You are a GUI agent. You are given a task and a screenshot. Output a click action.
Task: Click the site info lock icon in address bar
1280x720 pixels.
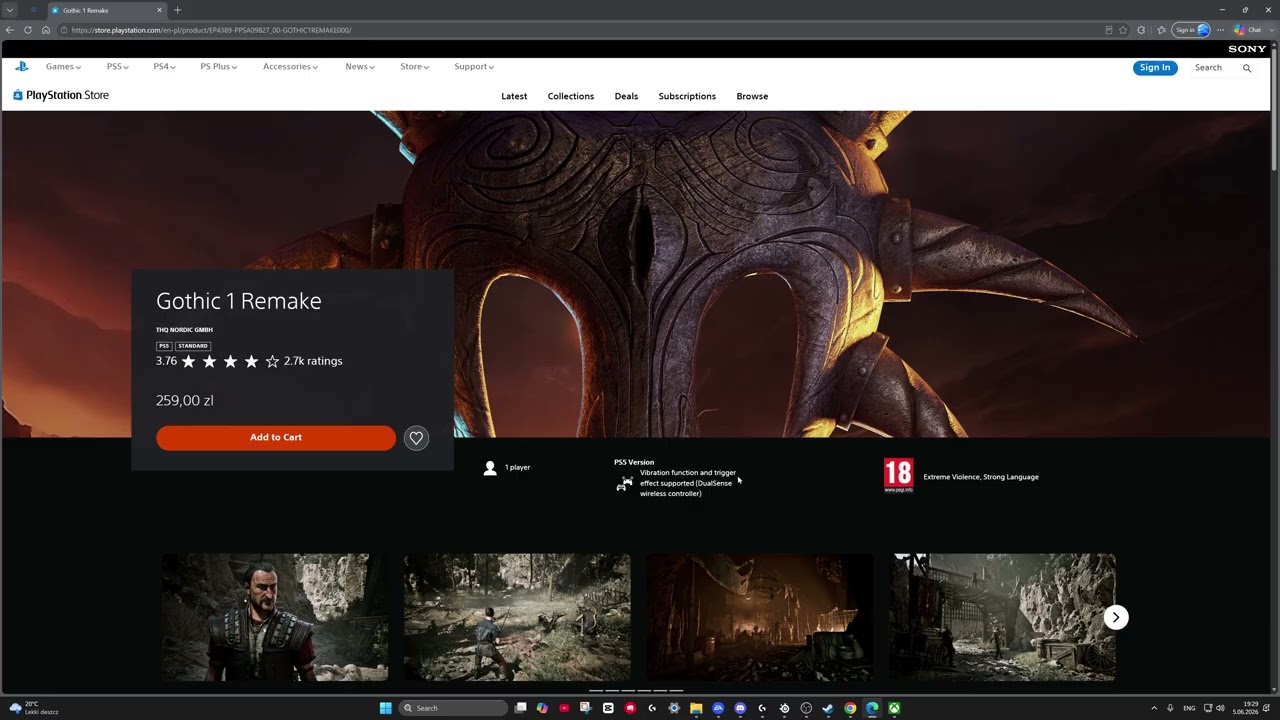pyautogui.click(x=64, y=30)
